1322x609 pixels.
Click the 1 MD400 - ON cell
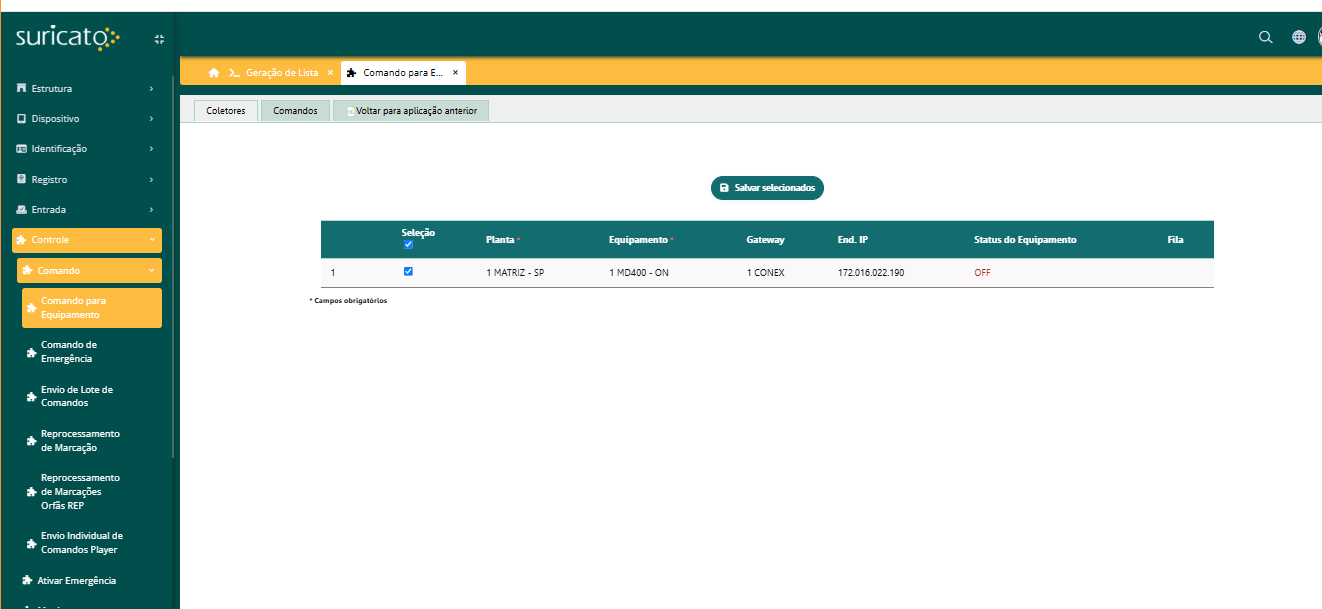point(639,273)
